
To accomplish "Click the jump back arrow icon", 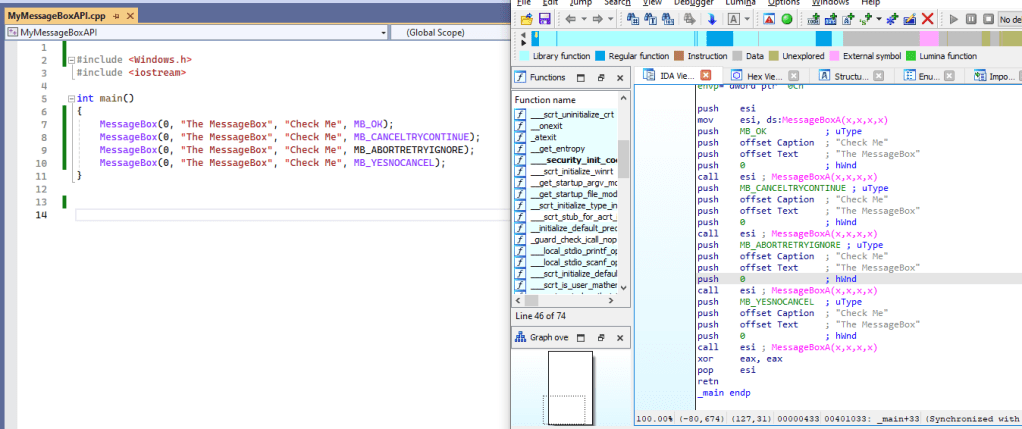I will (570, 19).
